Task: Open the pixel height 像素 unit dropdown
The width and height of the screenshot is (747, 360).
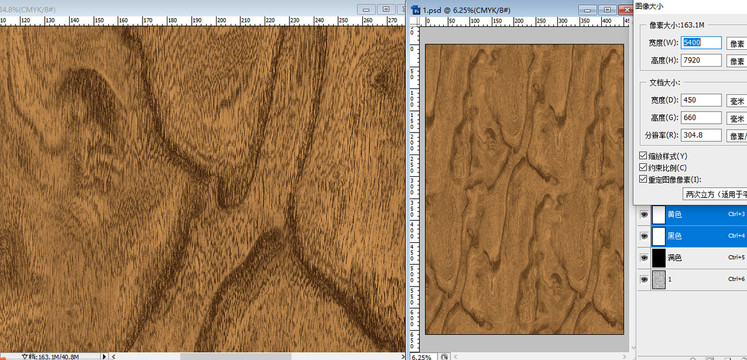Action: click(737, 61)
